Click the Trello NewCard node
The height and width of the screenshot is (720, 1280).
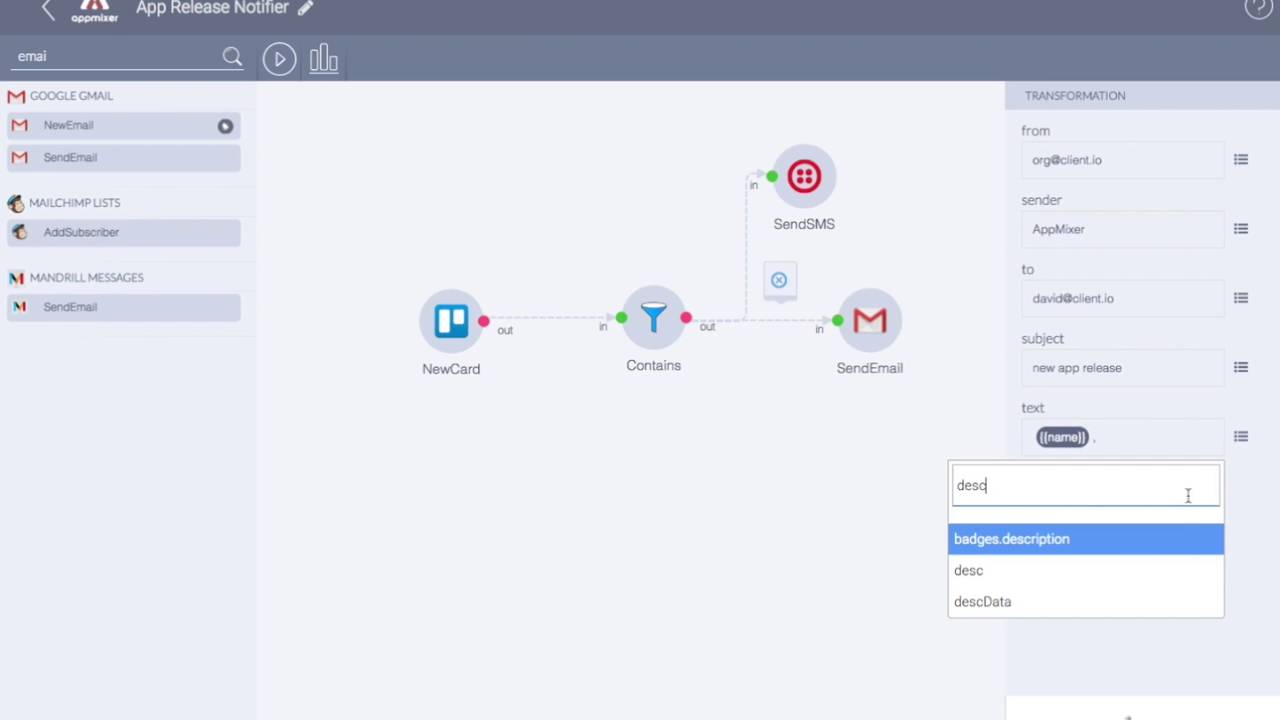(x=451, y=321)
